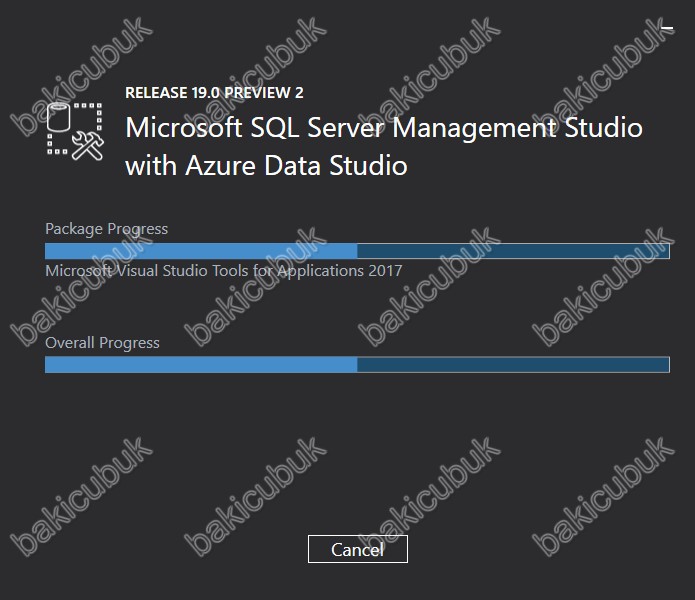Image resolution: width=695 pixels, height=600 pixels.
Task: Click the wrench and hammer tools symbol
Action: (x=88, y=145)
